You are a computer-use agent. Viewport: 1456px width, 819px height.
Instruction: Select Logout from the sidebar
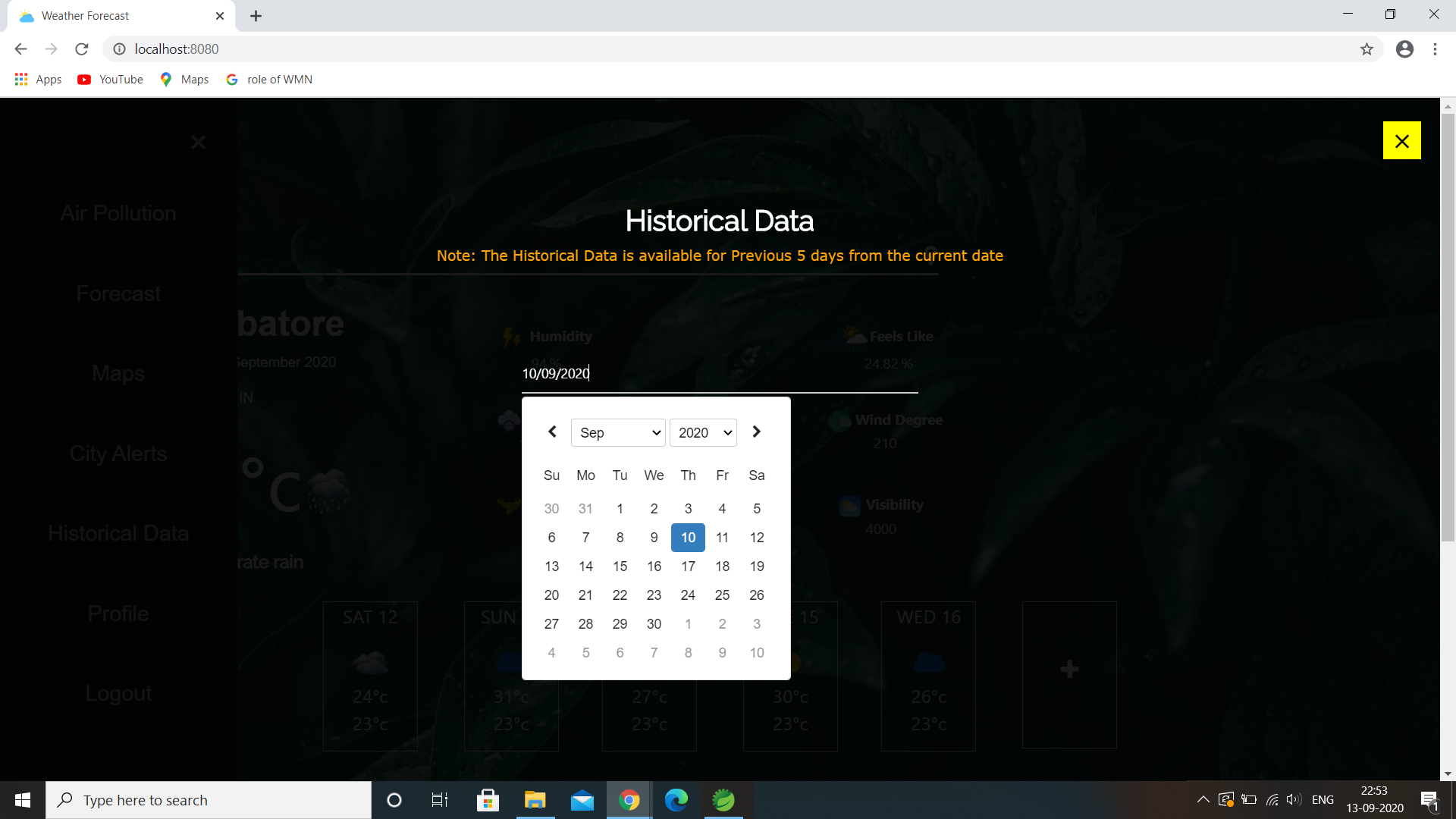(x=118, y=692)
